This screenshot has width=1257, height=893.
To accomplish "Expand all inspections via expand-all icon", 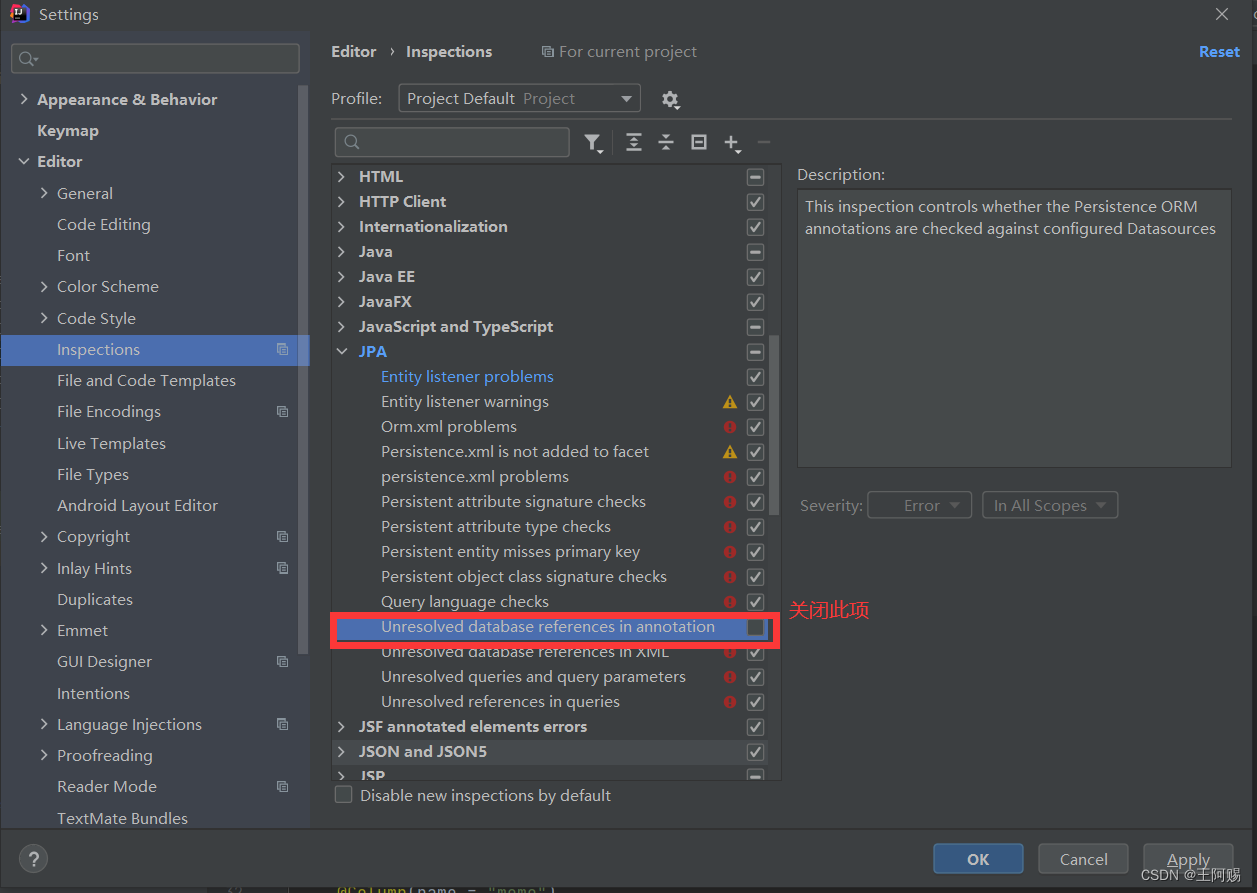I will (633, 142).
